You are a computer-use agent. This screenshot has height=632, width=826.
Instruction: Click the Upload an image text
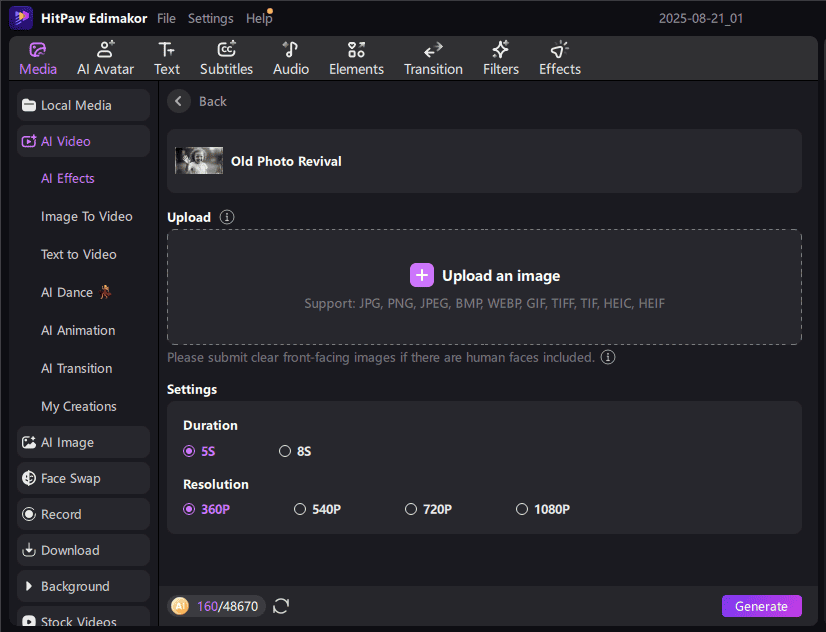501,275
